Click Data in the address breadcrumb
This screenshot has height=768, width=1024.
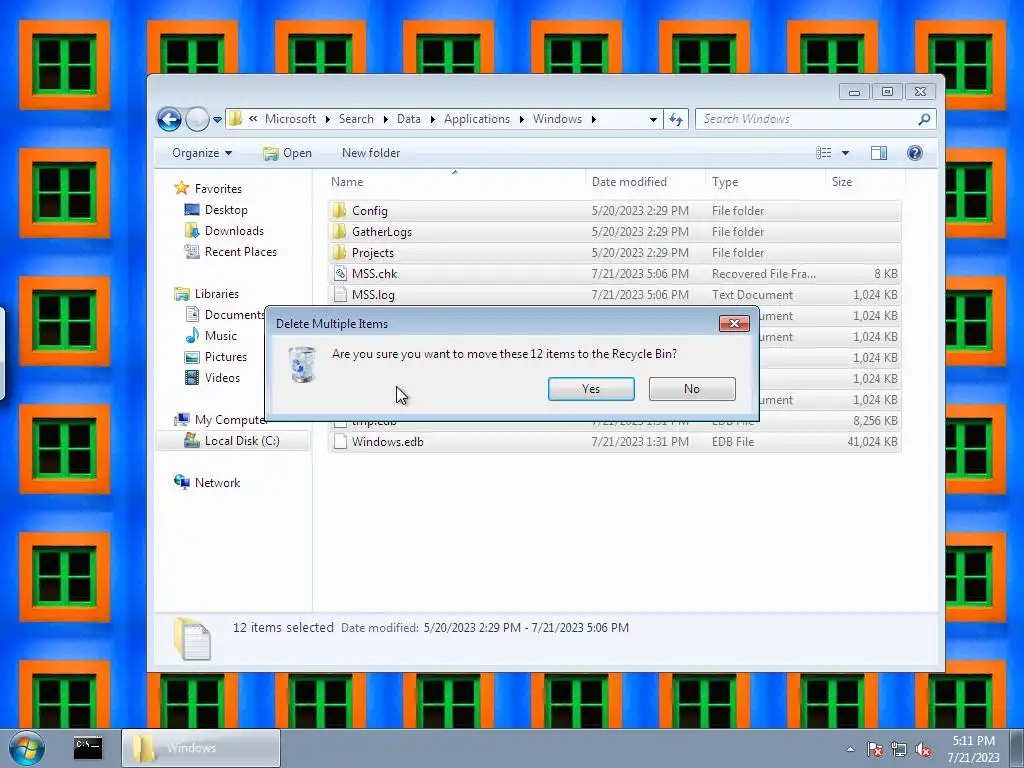pyautogui.click(x=409, y=119)
